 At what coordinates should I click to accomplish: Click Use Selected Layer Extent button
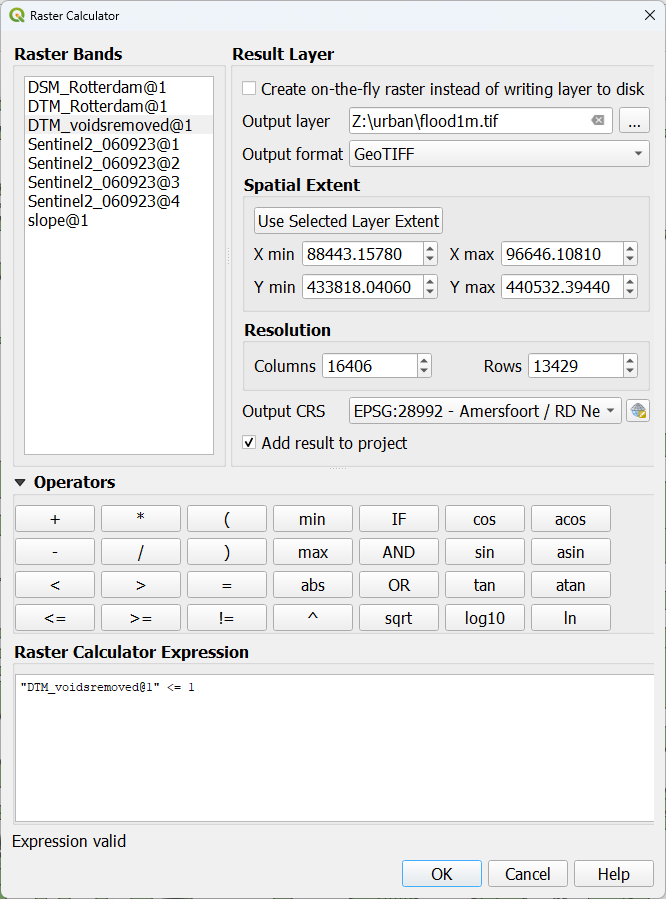[x=348, y=220]
